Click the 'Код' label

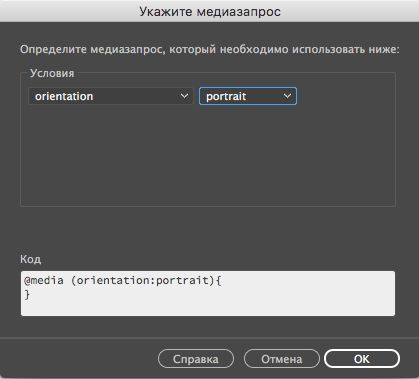coord(31,259)
